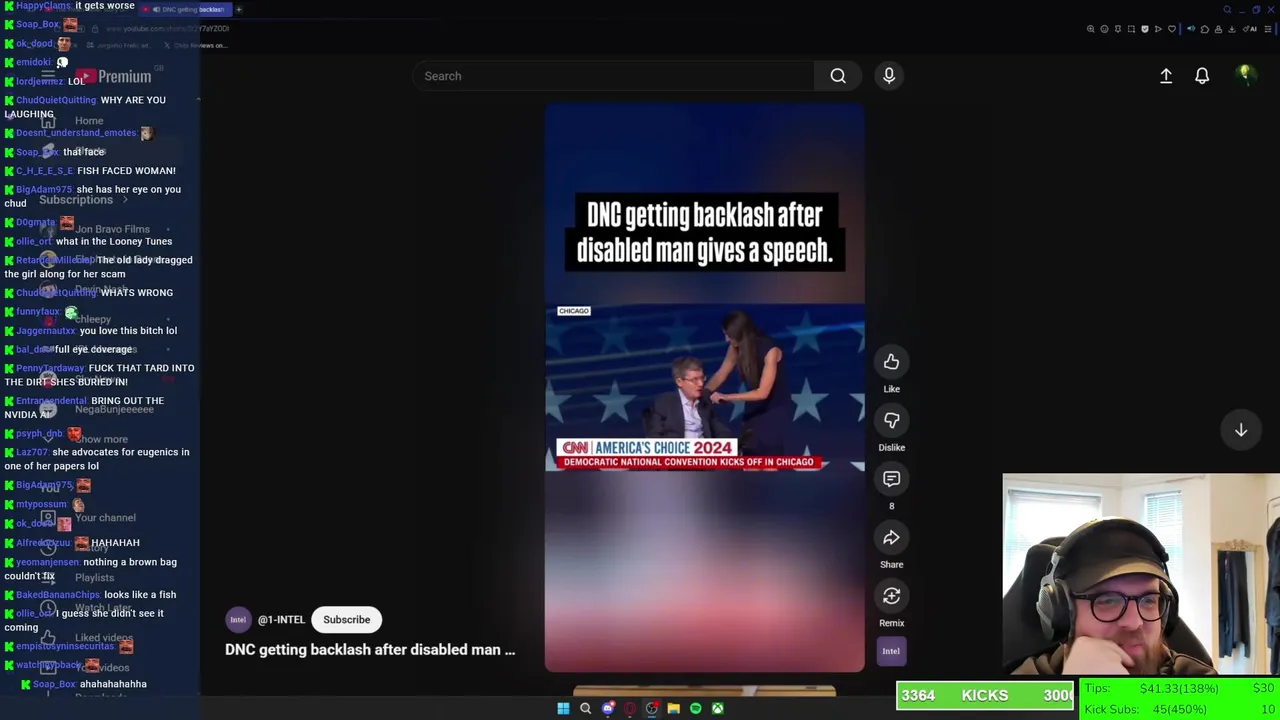Viewport: 1280px width, 720px height.
Task: Click browser title bar search tabs icon
Action: tap(1227, 10)
